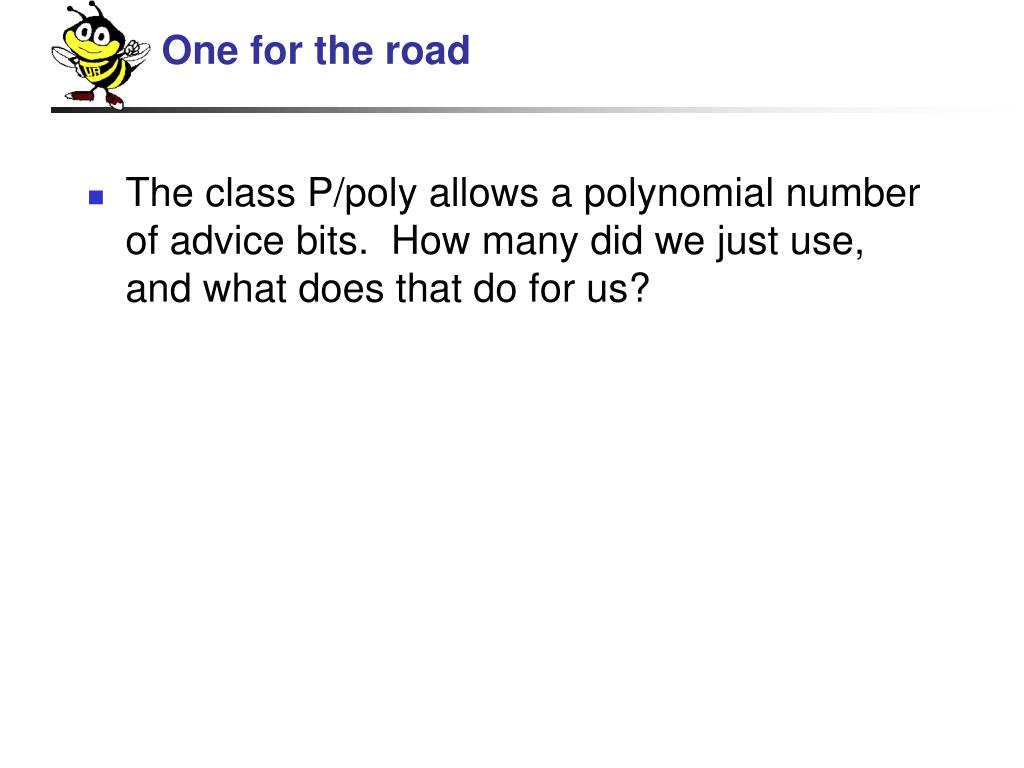Click the word 'One' in the title
1024x768 pixels.
click(200, 50)
